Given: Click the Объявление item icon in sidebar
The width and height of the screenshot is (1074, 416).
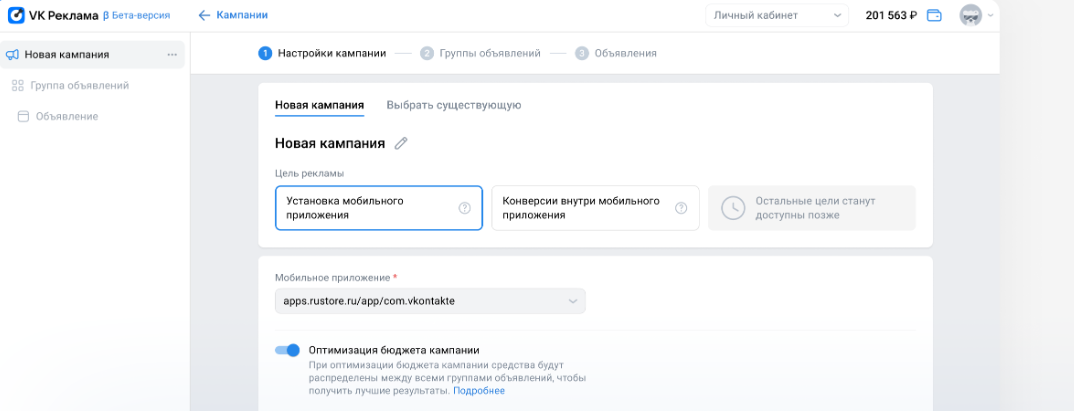Looking at the screenshot, I should click(23, 117).
